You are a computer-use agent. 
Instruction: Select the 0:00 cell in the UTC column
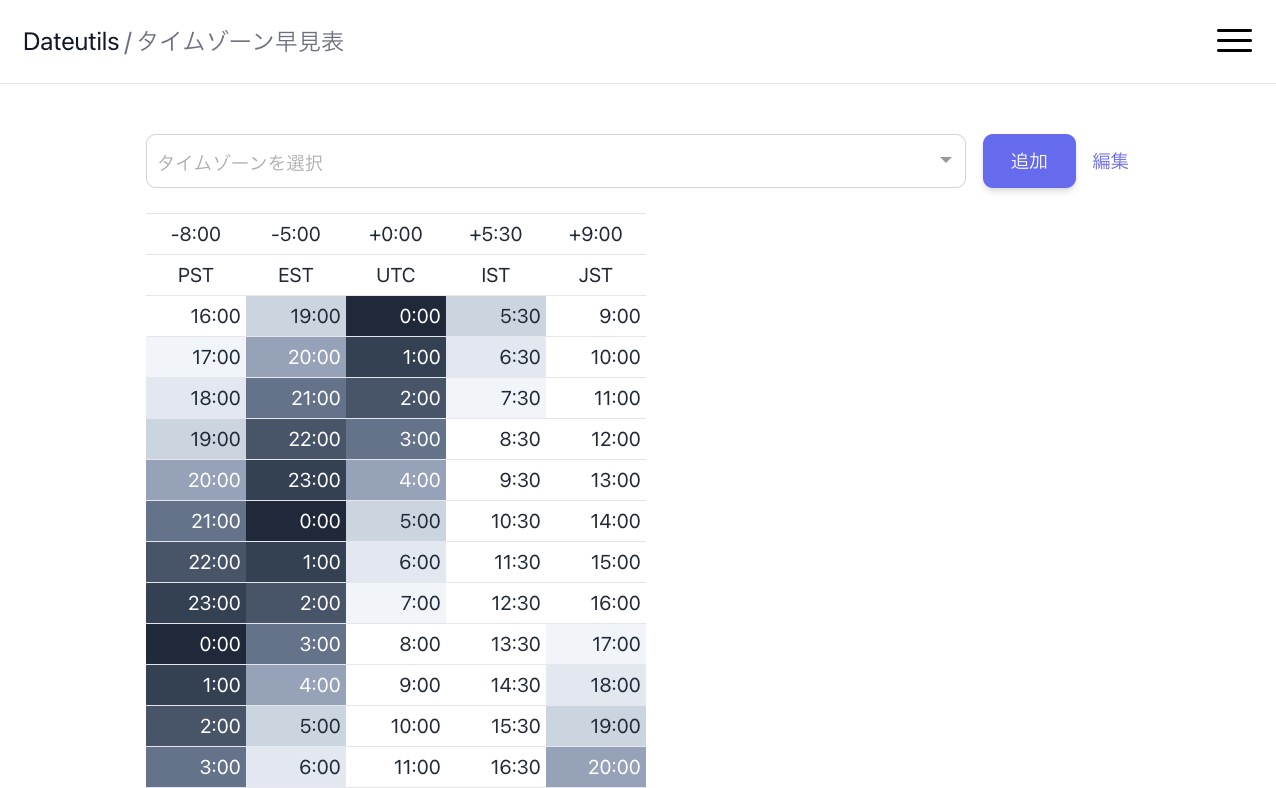396,316
